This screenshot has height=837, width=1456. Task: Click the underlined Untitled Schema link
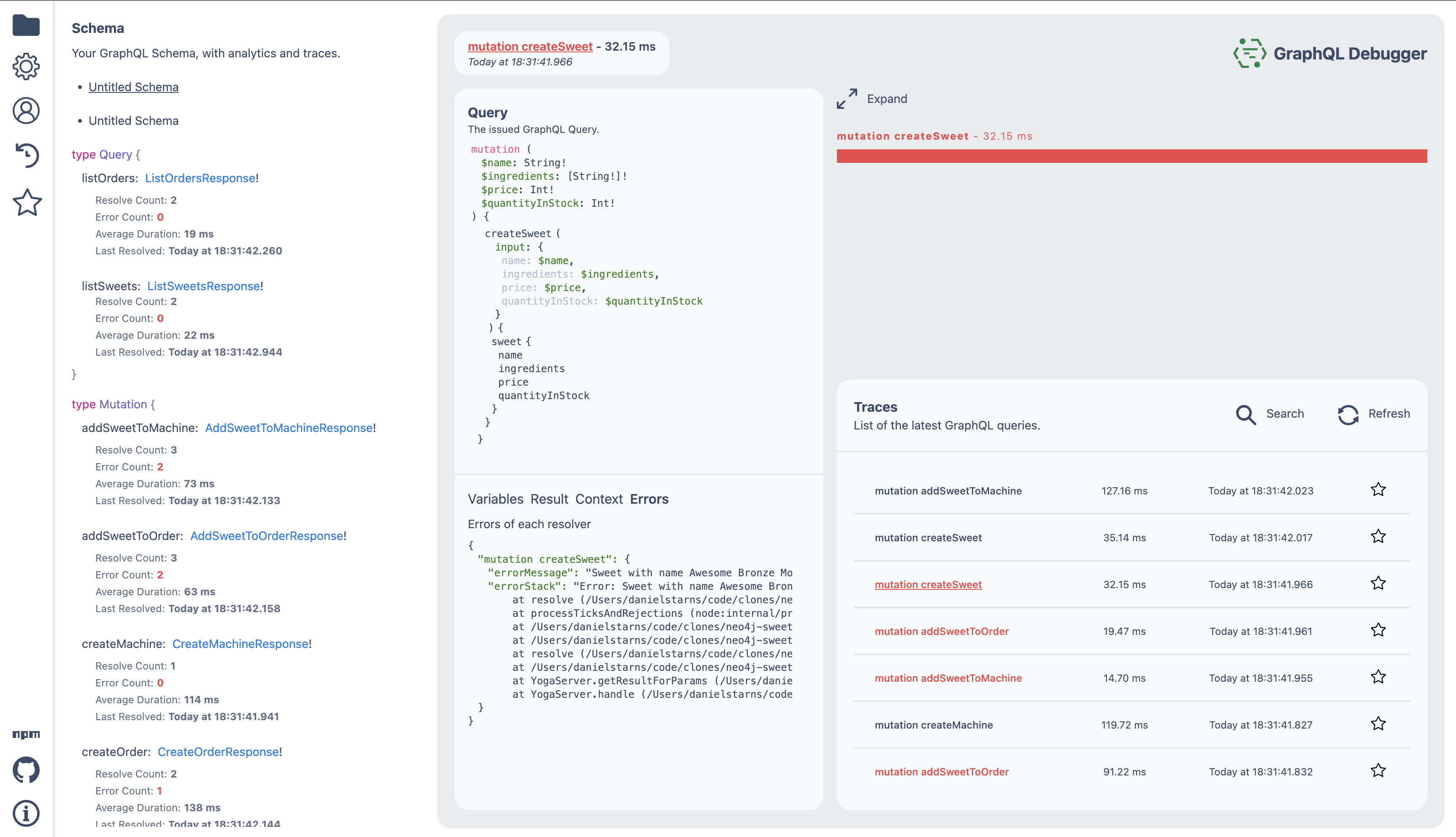(x=133, y=87)
